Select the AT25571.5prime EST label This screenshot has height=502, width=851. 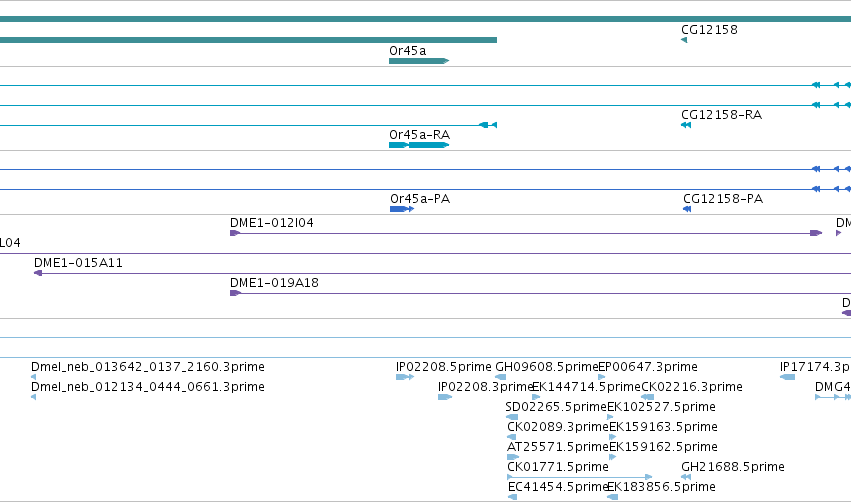coord(557,447)
